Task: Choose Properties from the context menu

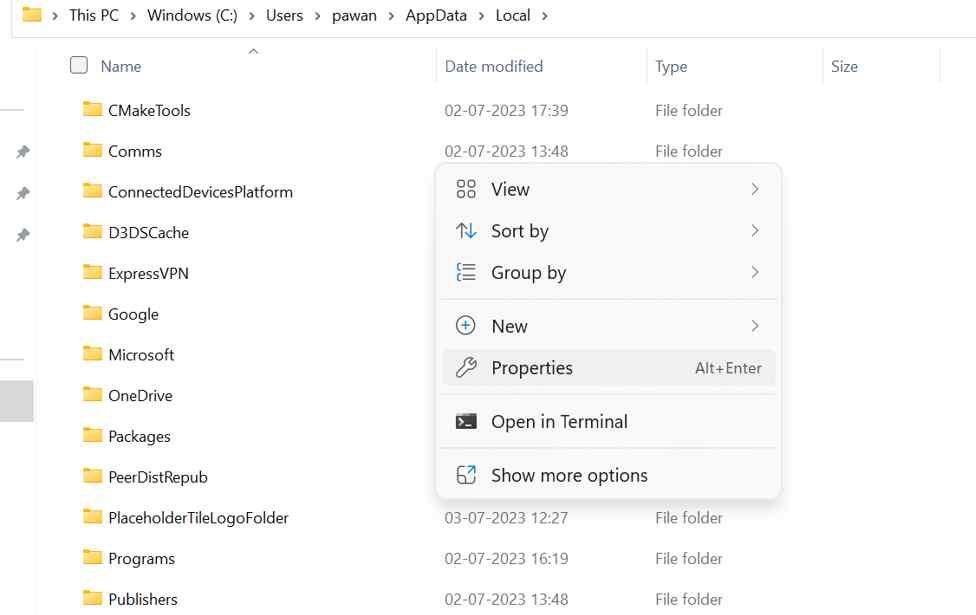Action: (532, 368)
